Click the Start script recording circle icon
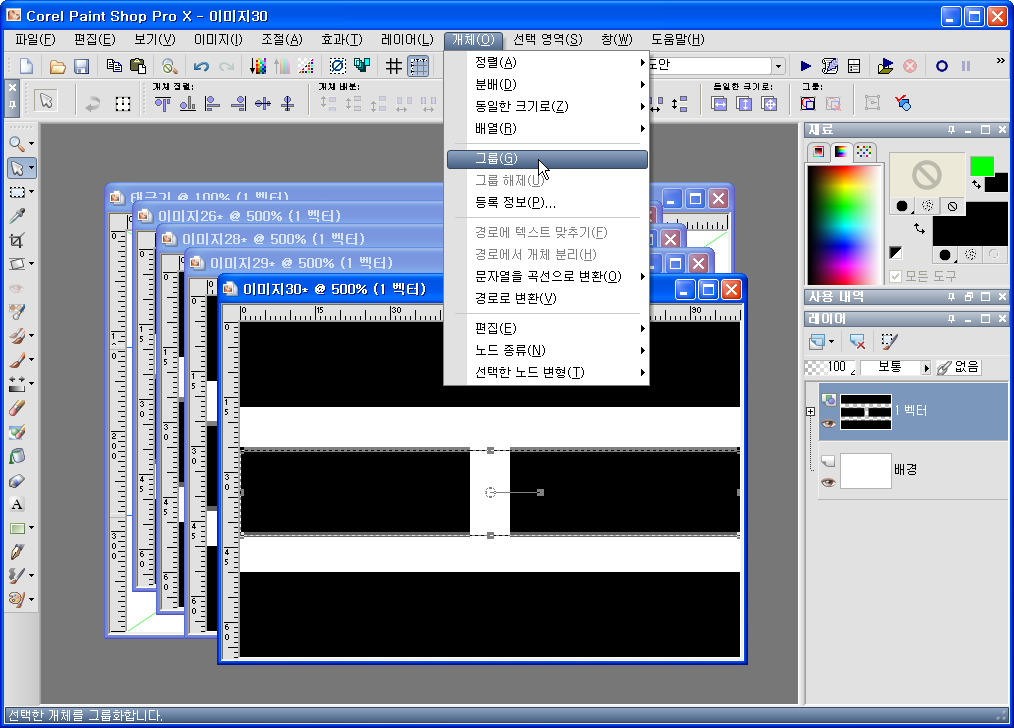Viewport: 1014px width, 728px height. [942, 66]
